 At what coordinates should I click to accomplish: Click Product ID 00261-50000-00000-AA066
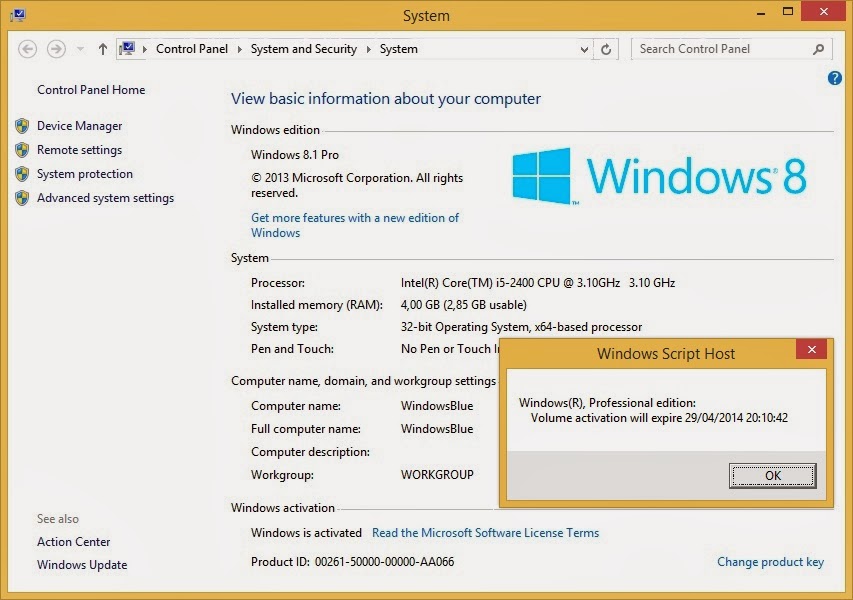(353, 562)
